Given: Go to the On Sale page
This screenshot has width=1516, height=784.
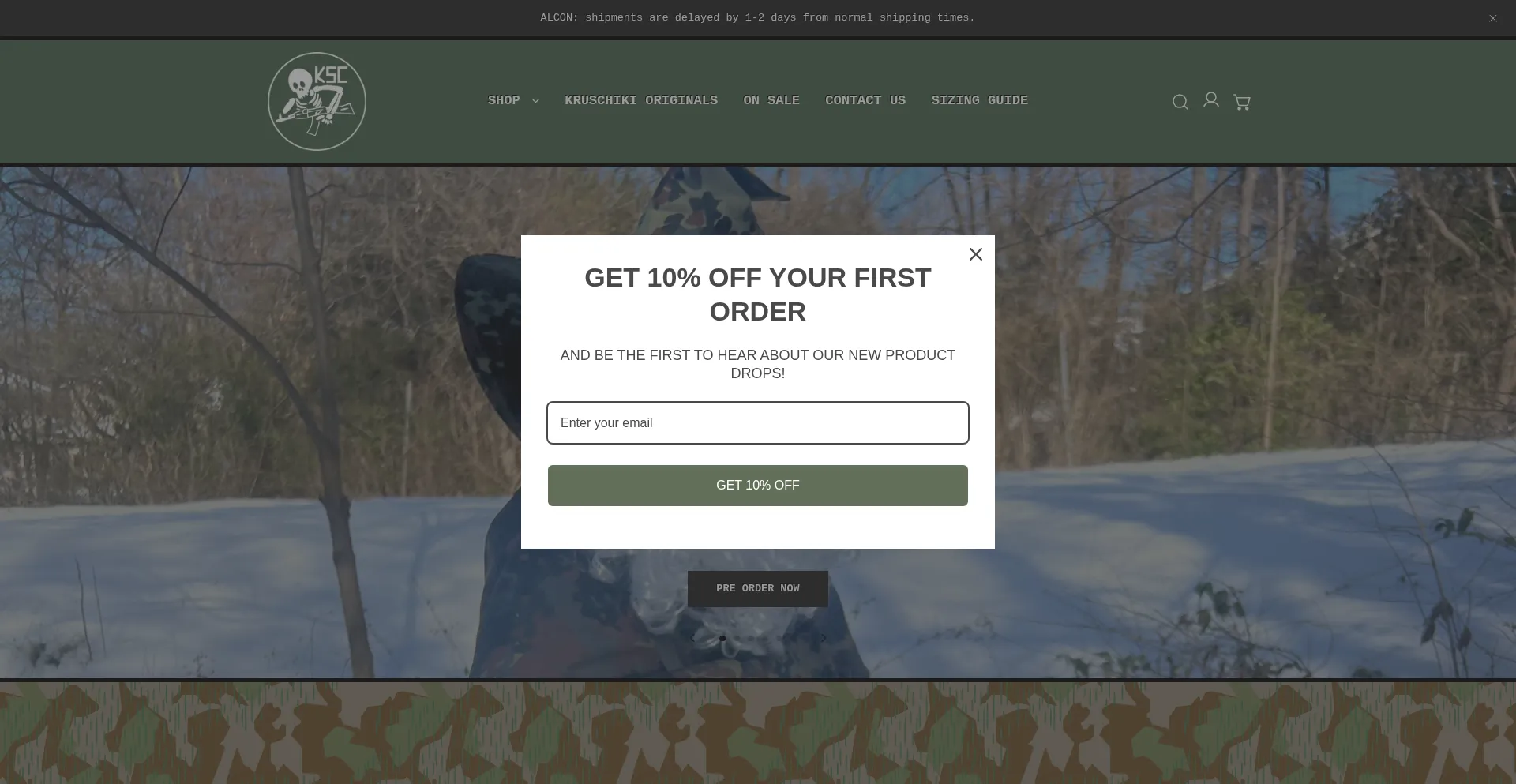Looking at the screenshot, I should (771, 100).
